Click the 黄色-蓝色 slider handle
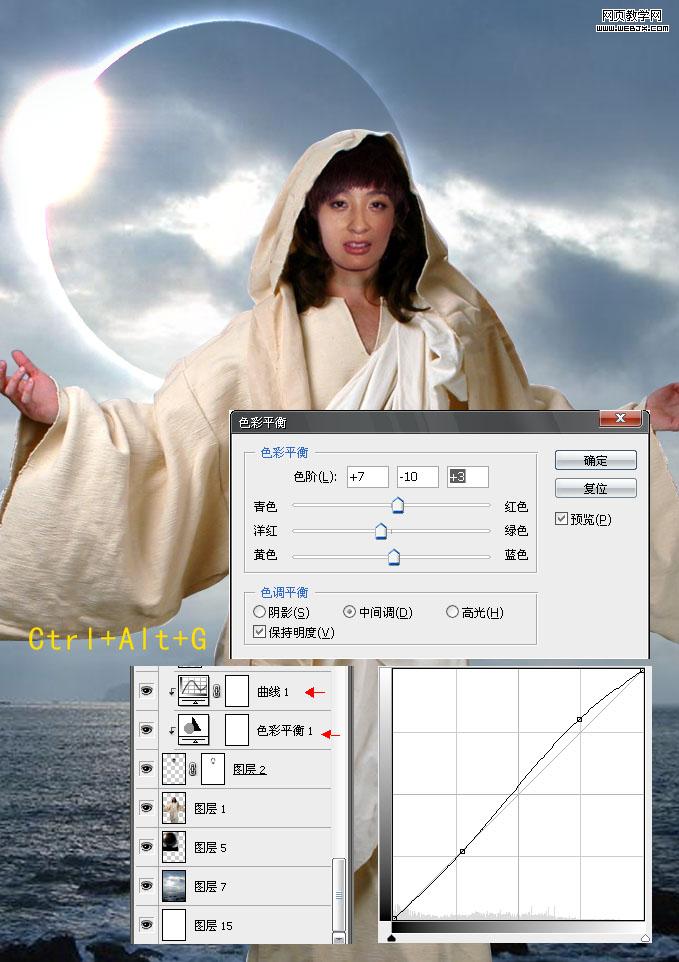The height and width of the screenshot is (962, 679). click(x=394, y=556)
